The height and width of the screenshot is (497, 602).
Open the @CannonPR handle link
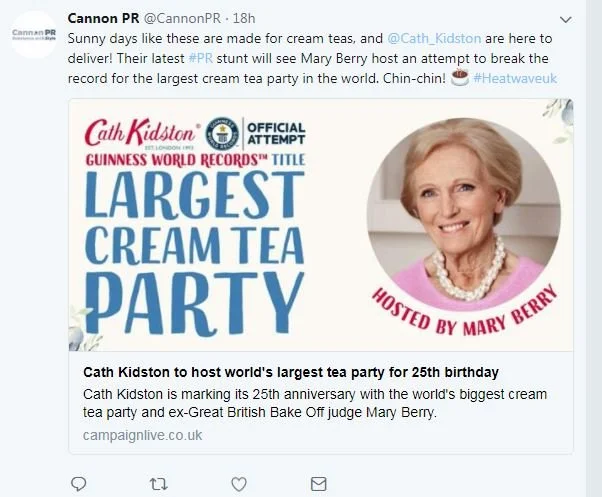coord(182,18)
